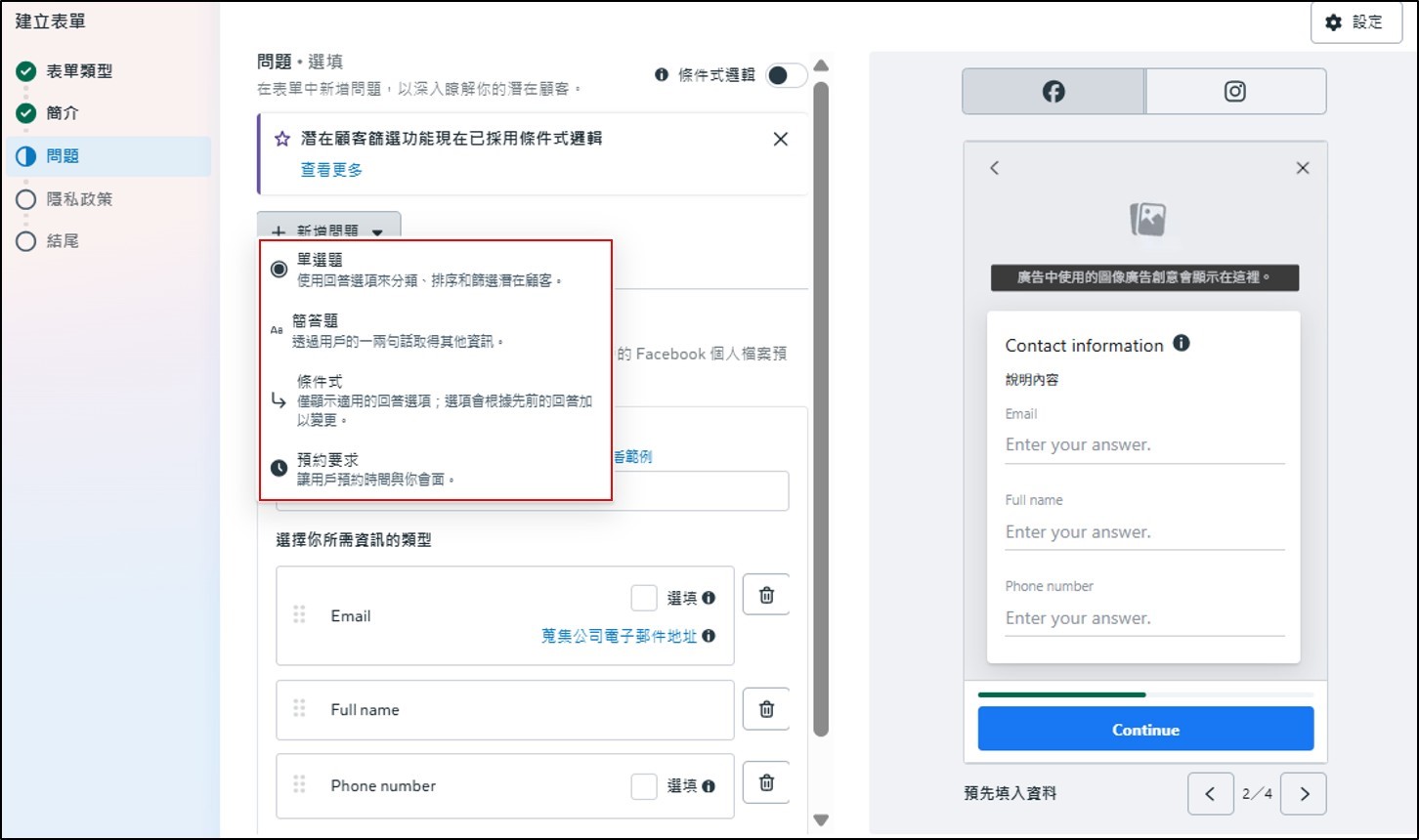Click the info icon next to Contact information
This screenshot has width=1419, height=840.
coord(1181,344)
